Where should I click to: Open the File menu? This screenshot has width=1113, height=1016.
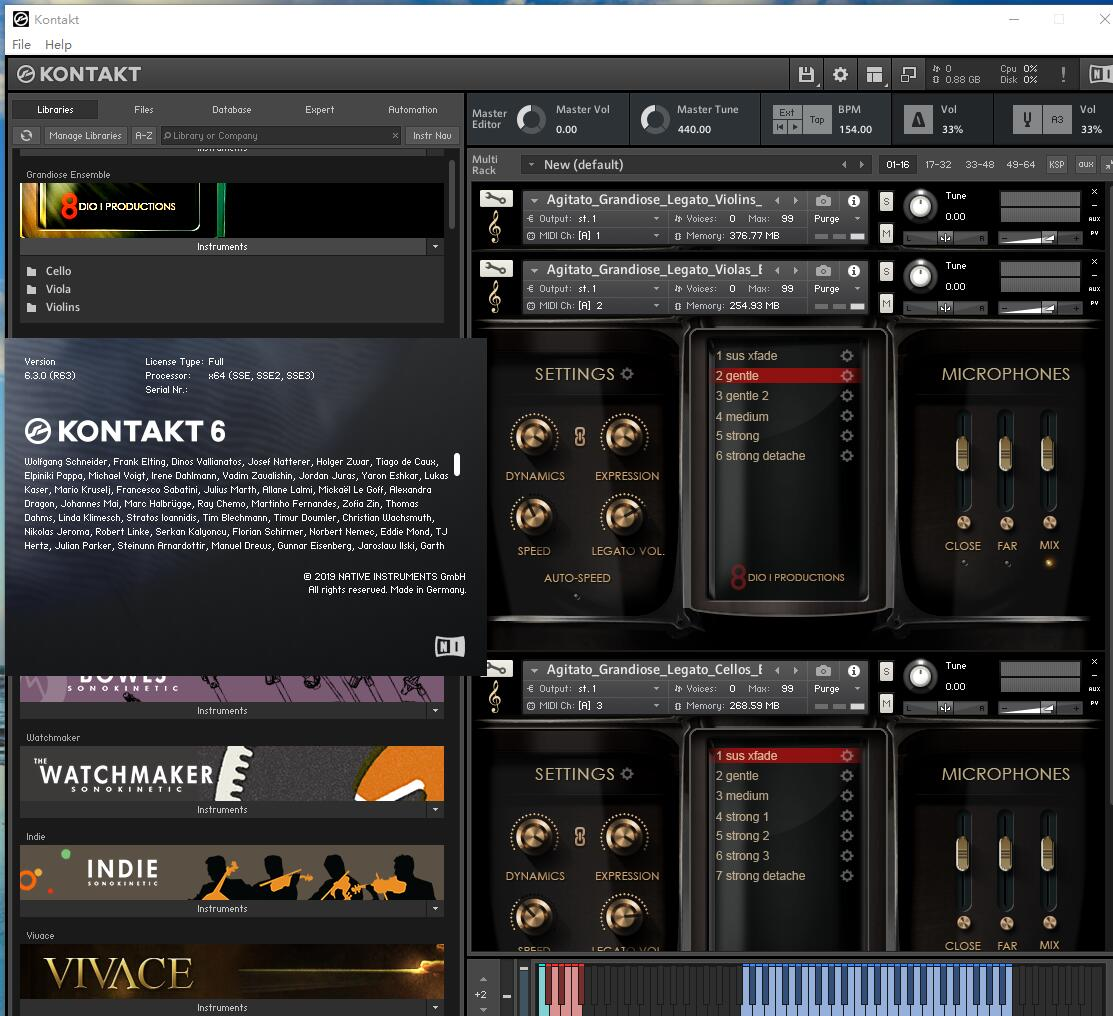19,44
